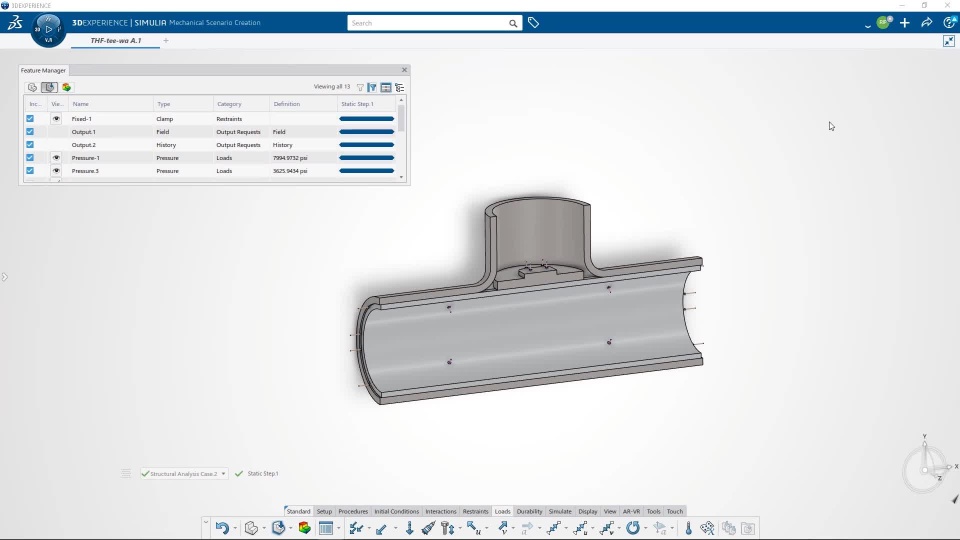Click the thermometer temperature icon
Screen dimensions: 960x540
click(689, 528)
